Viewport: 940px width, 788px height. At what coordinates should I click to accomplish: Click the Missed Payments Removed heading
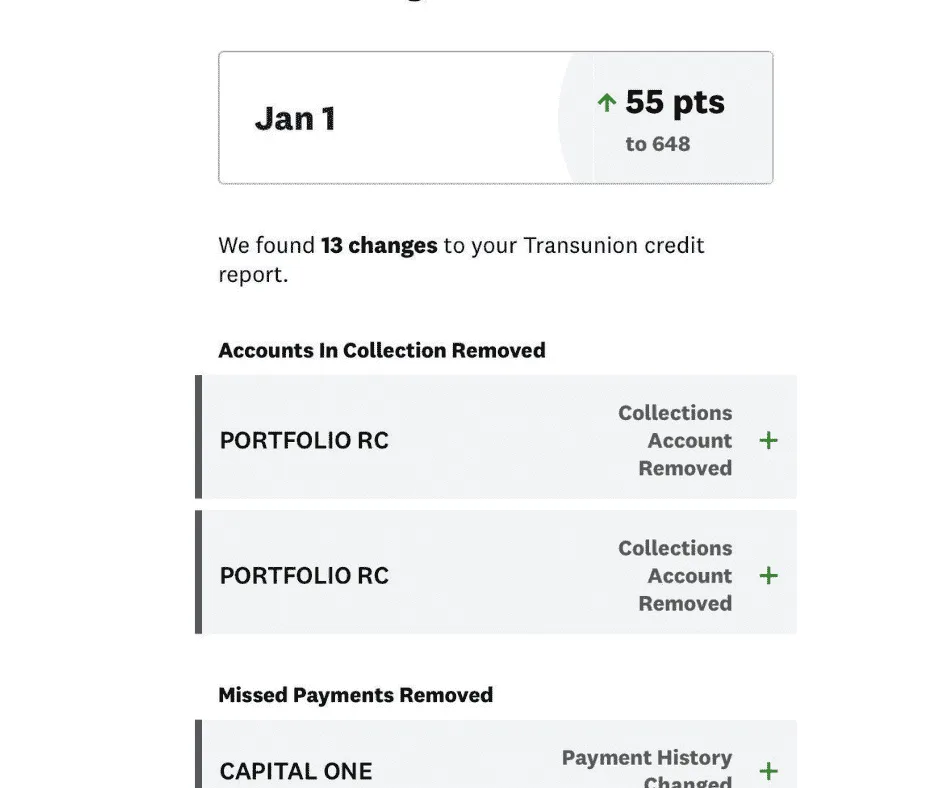[x=355, y=696]
